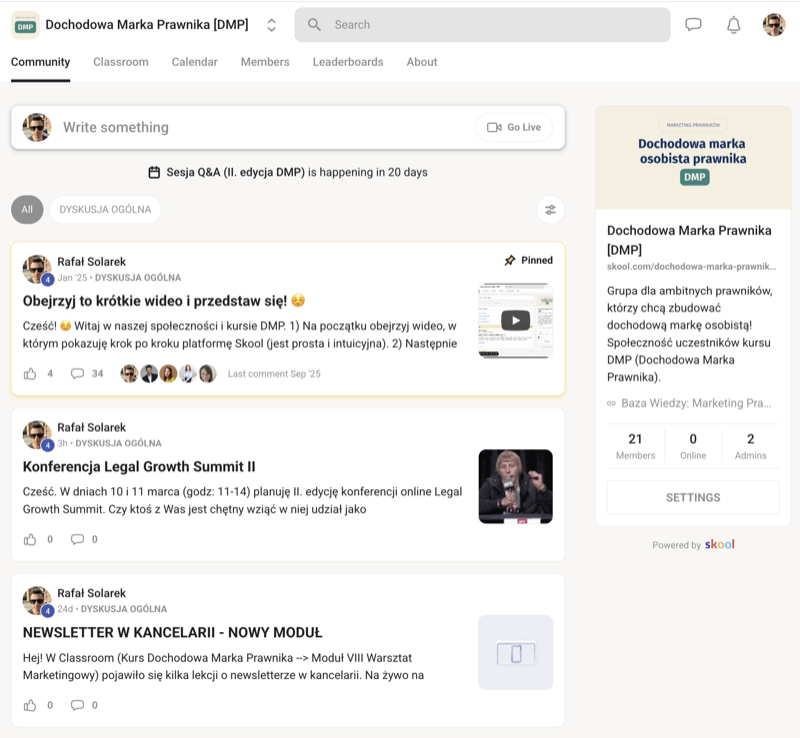Go to the Leaderboards tab
800x738 pixels.
[347, 62]
